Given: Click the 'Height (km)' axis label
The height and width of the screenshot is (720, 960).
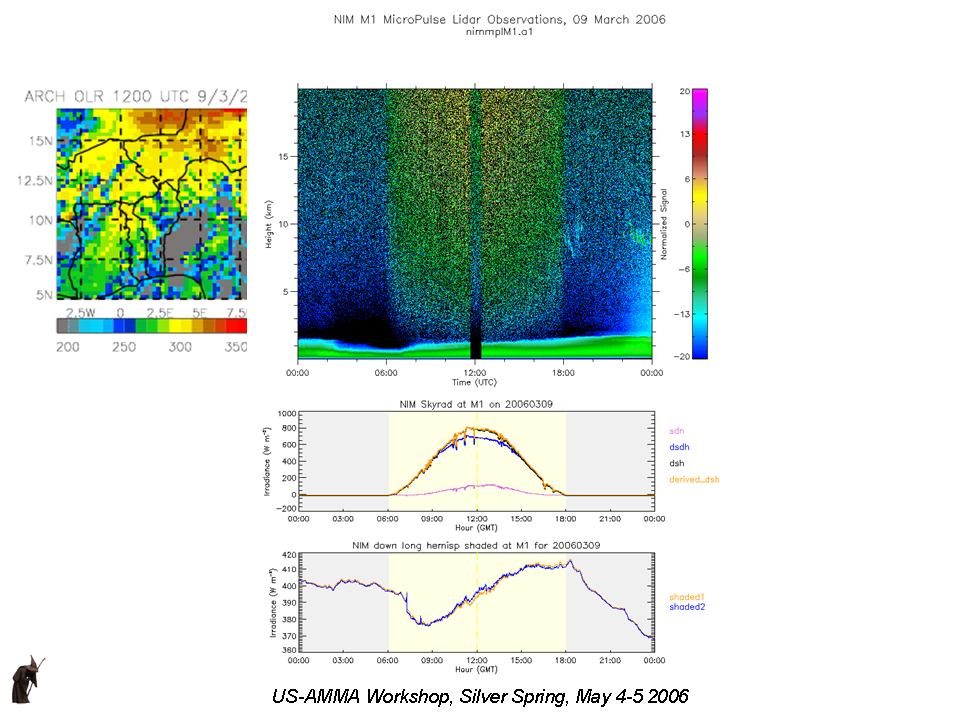Looking at the screenshot, I should 269,224.
